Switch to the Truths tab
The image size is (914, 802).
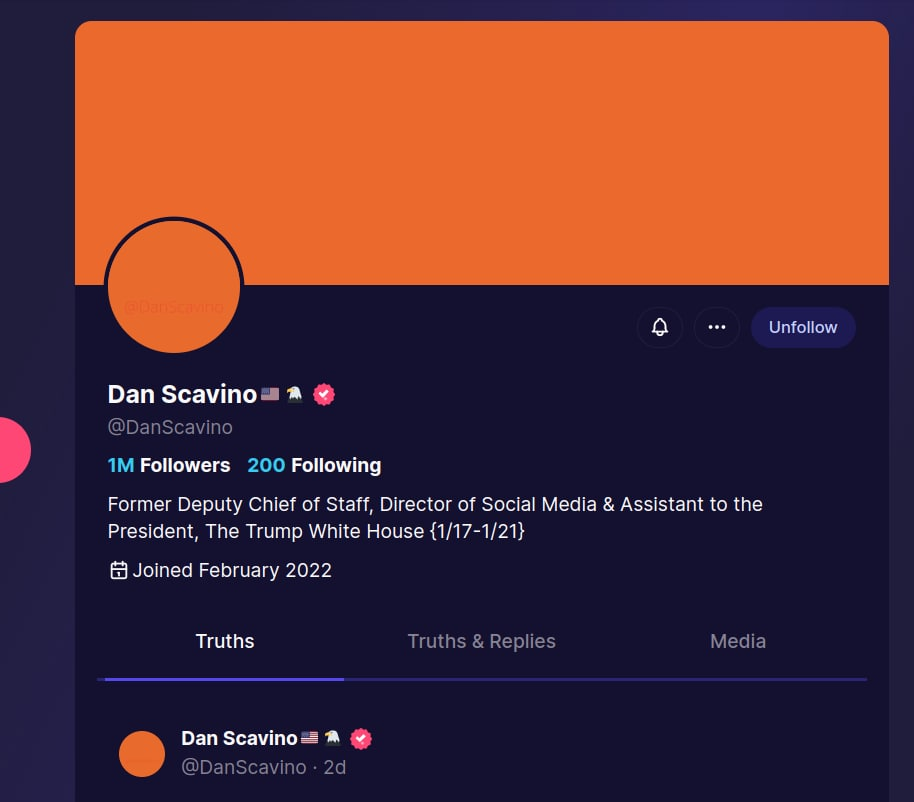pos(225,641)
